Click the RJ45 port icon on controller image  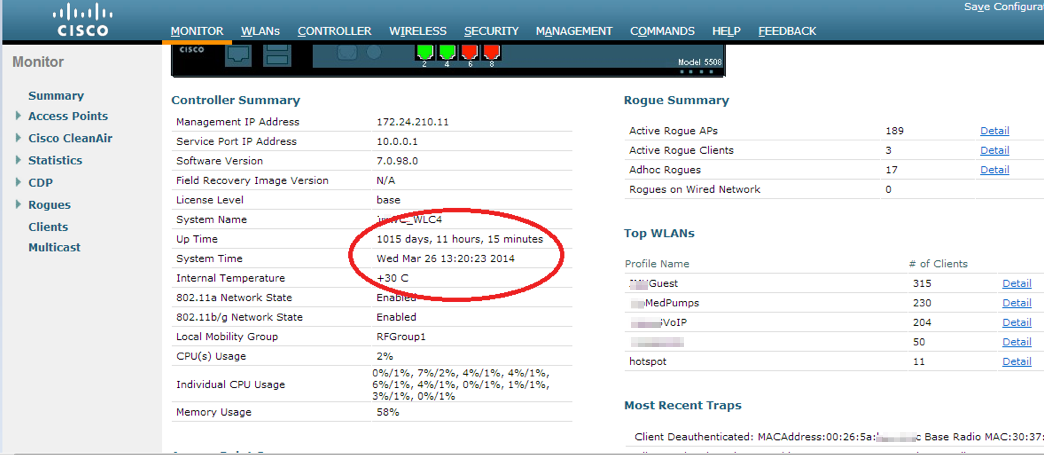point(239,56)
